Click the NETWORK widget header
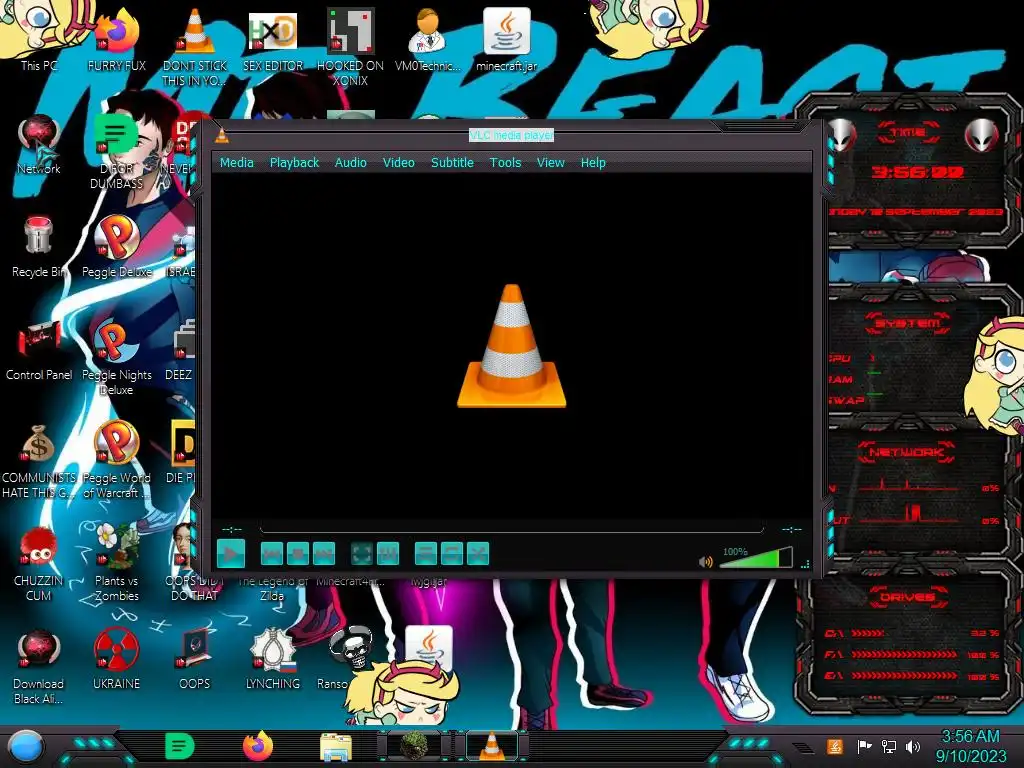Image resolution: width=1024 pixels, height=768 pixels. pos(907,452)
